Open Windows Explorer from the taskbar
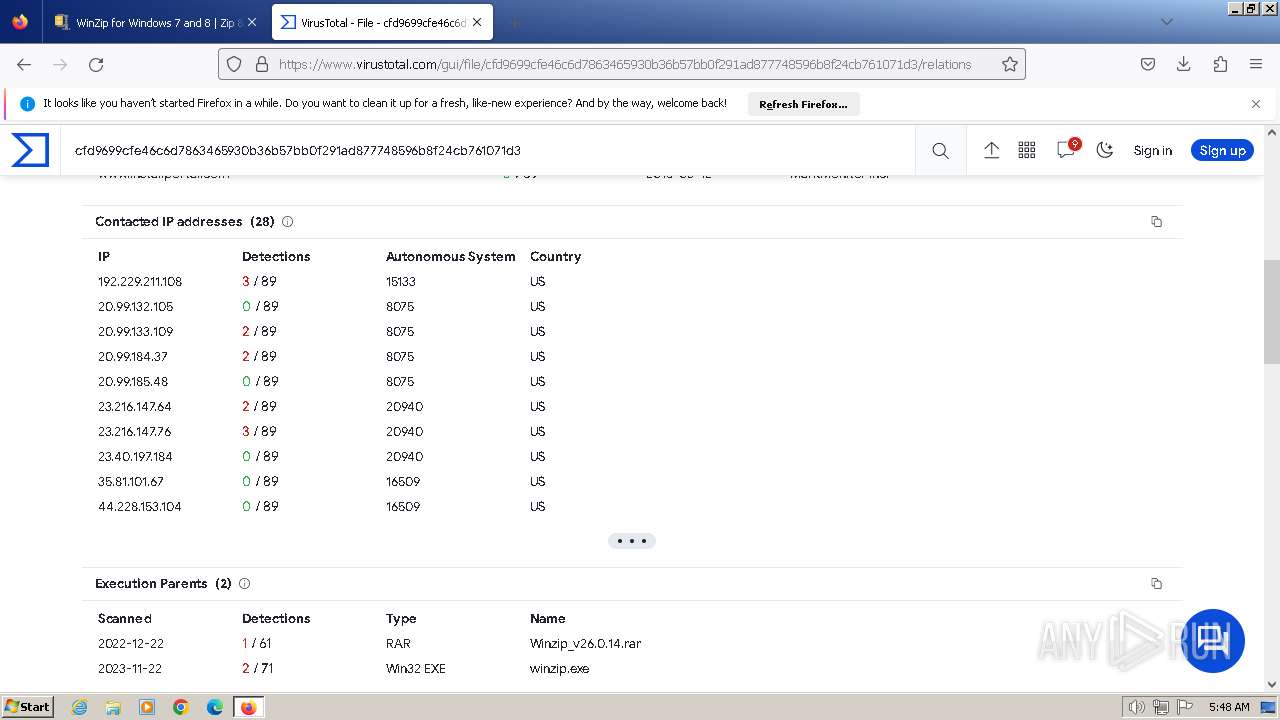Screen dimensions: 1280x720 [113, 707]
